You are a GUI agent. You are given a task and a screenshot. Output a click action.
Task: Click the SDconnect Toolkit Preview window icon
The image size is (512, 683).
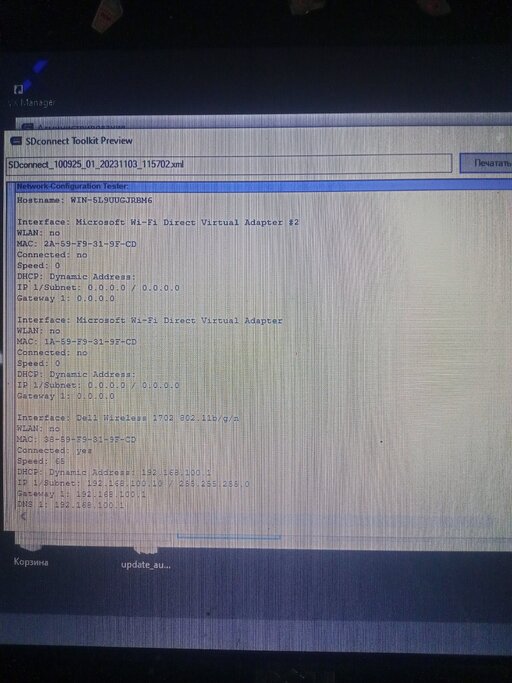coord(16,141)
